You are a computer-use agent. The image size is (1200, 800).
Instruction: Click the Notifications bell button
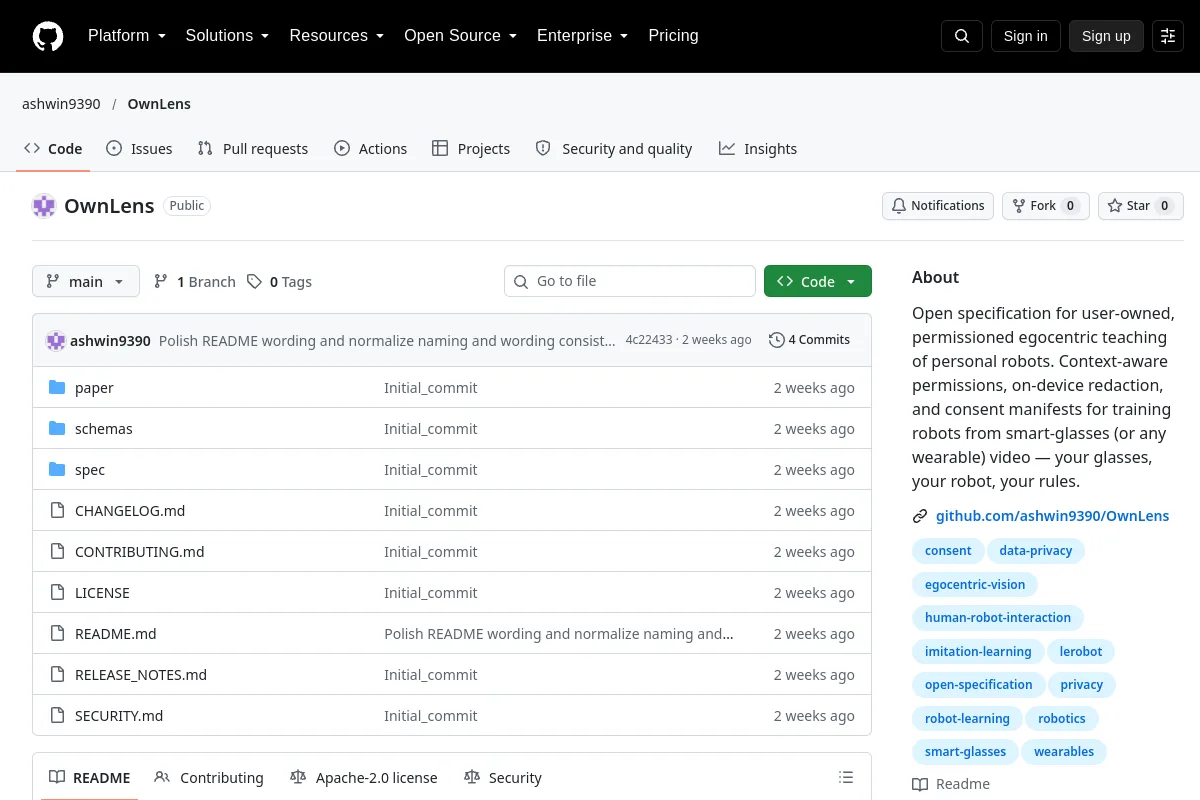coord(938,206)
